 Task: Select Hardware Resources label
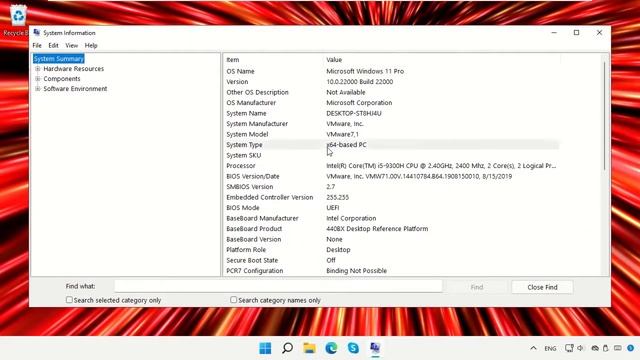tap(74, 69)
